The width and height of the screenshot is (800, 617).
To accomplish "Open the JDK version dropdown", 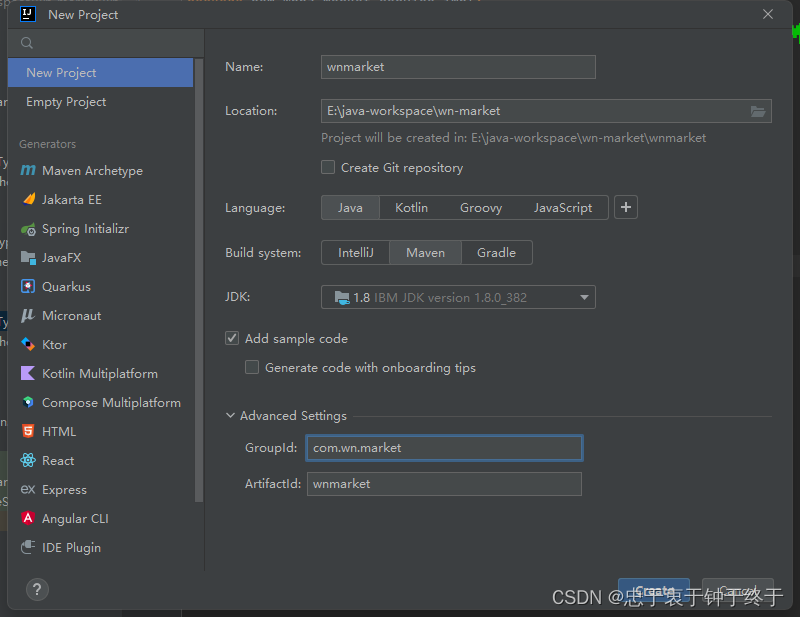I will (458, 297).
